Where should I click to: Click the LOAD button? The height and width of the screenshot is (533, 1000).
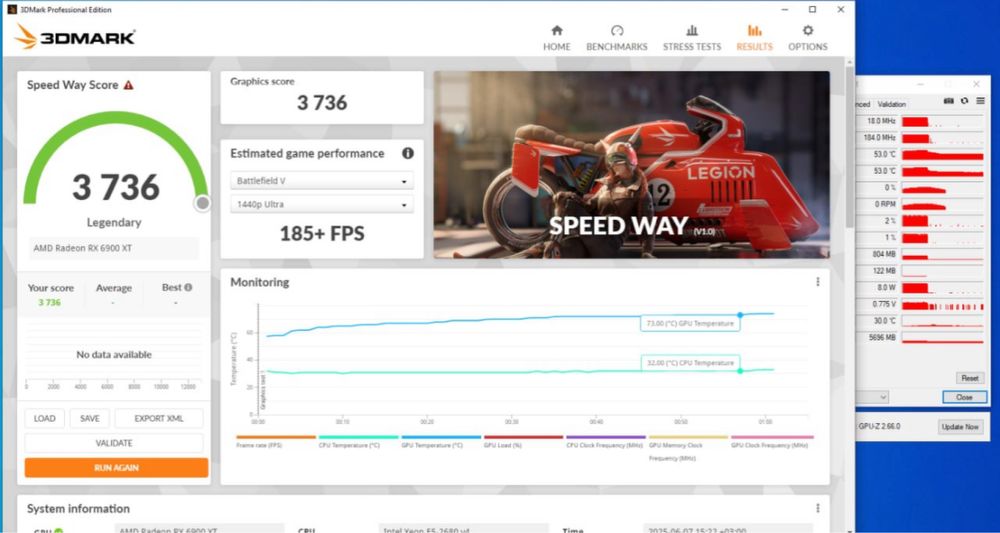tap(45, 418)
